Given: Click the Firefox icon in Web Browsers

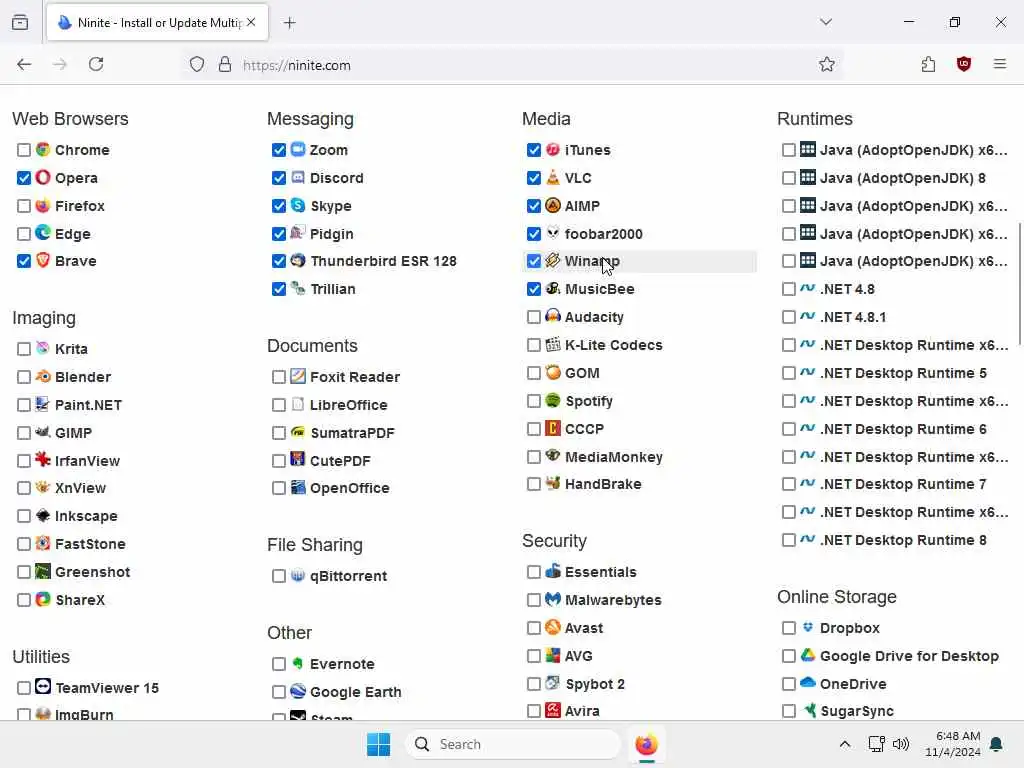Looking at the screenshot, I should [43, 206].
